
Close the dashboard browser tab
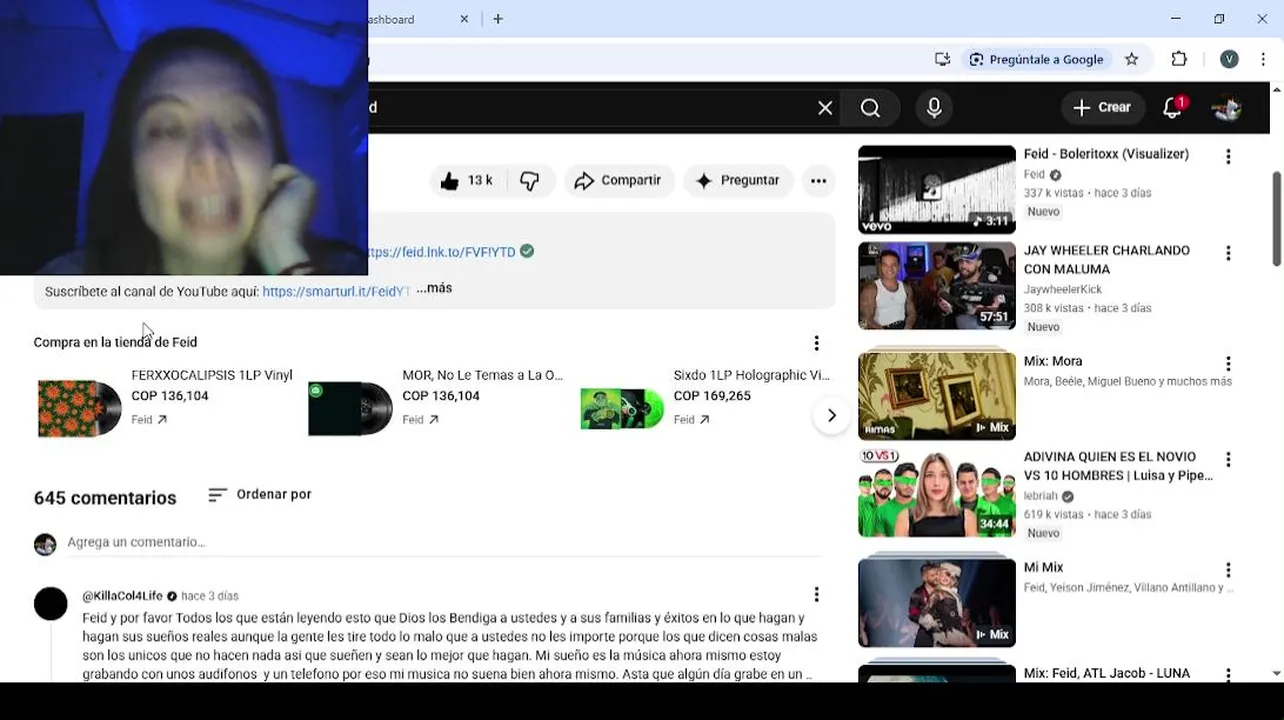[x=464, y=19]
